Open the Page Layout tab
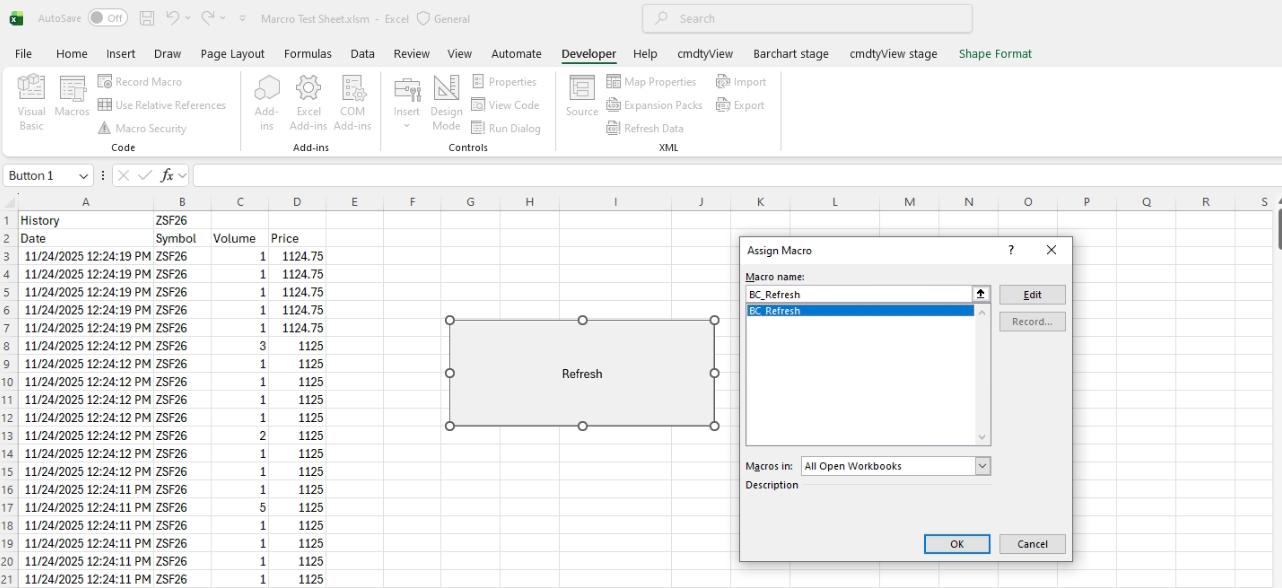This screenshot has width=1282, height=588. tap(232, 54)
